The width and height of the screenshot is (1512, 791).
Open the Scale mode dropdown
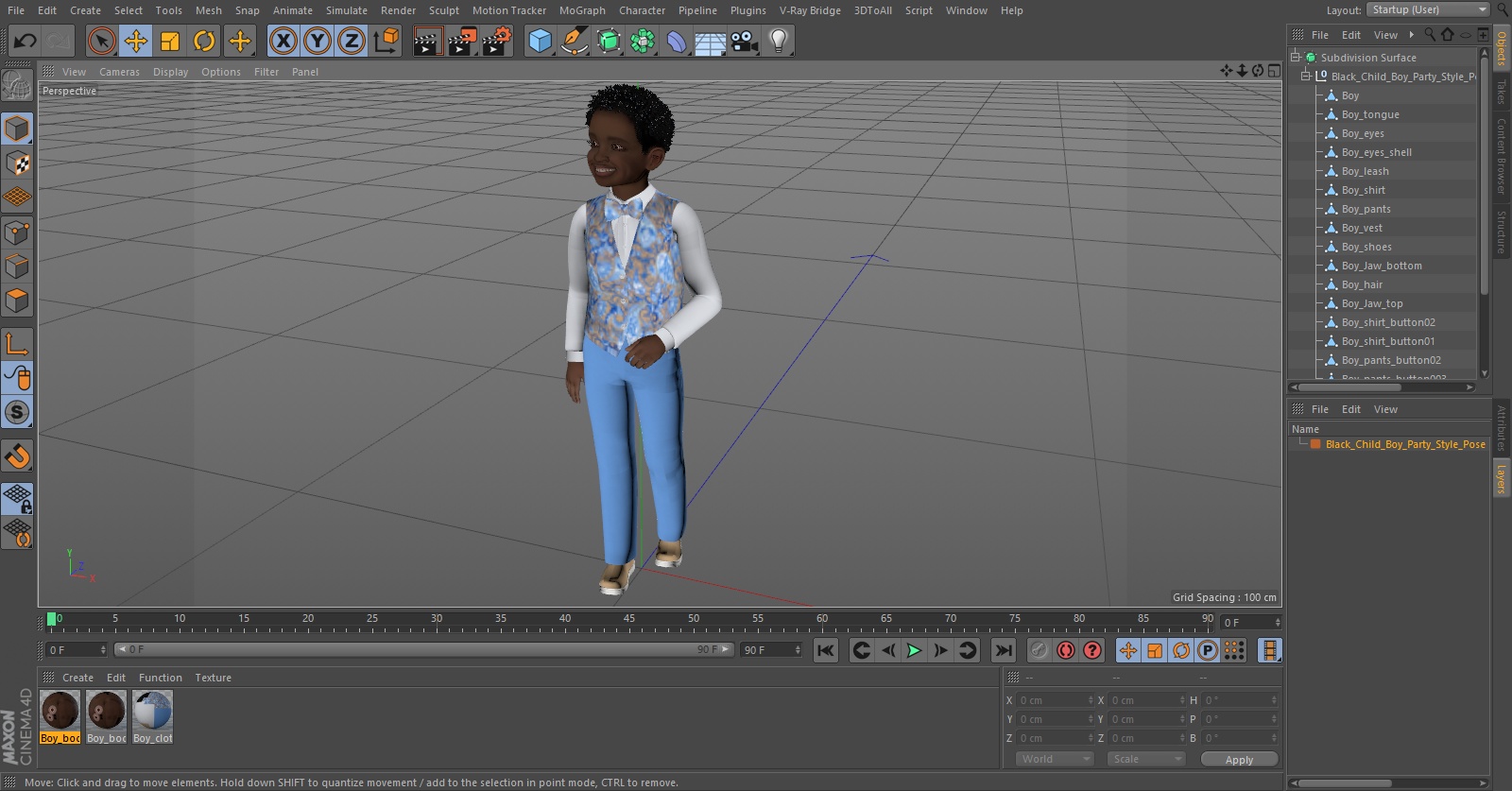pyautogui.click(x=1145, y=759)
